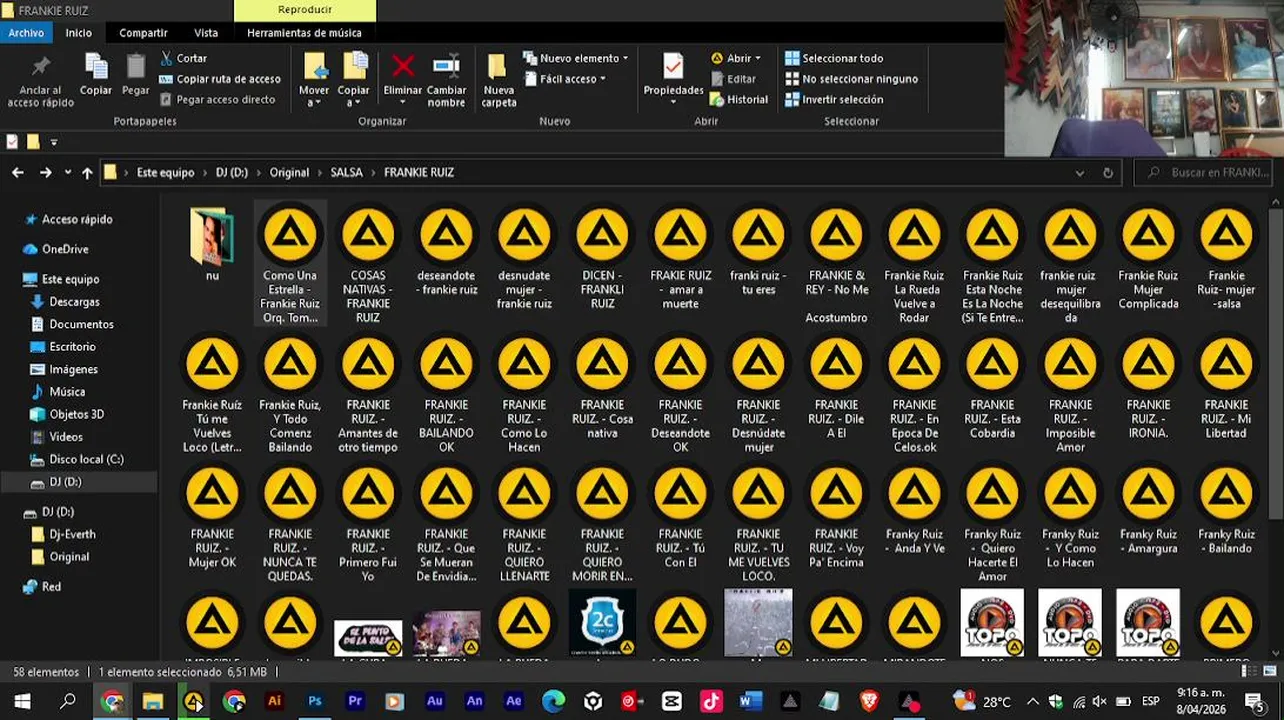
Task: Select 'Franky Ruiz - Amargura' file
Action: coord(1148,510)
